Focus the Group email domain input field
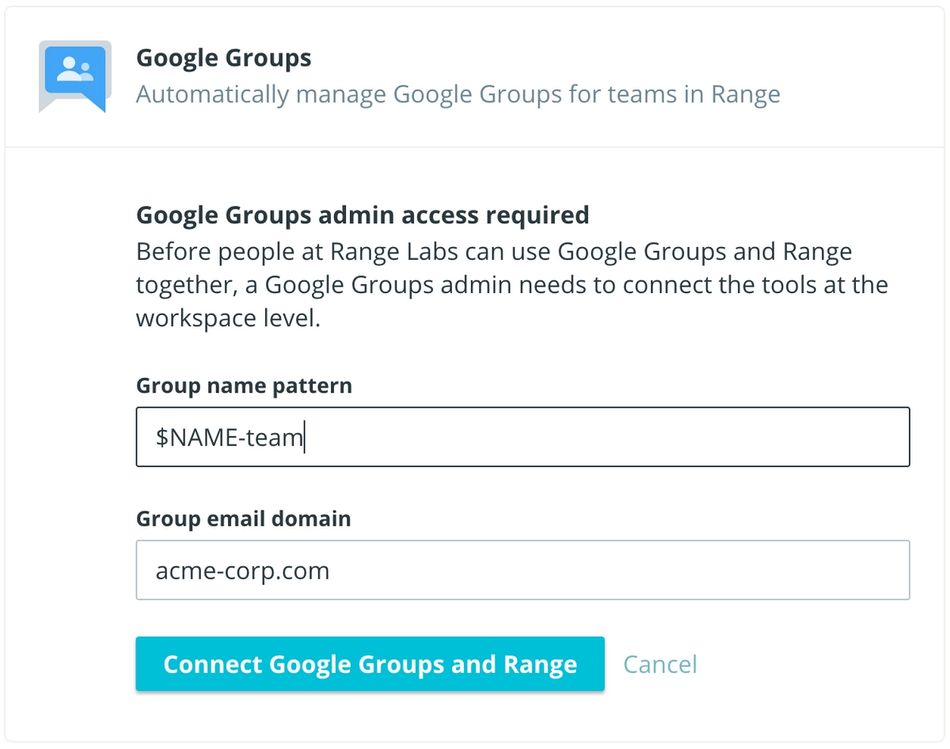This screenshot has height=749, width=950. [x=522, y=570]
